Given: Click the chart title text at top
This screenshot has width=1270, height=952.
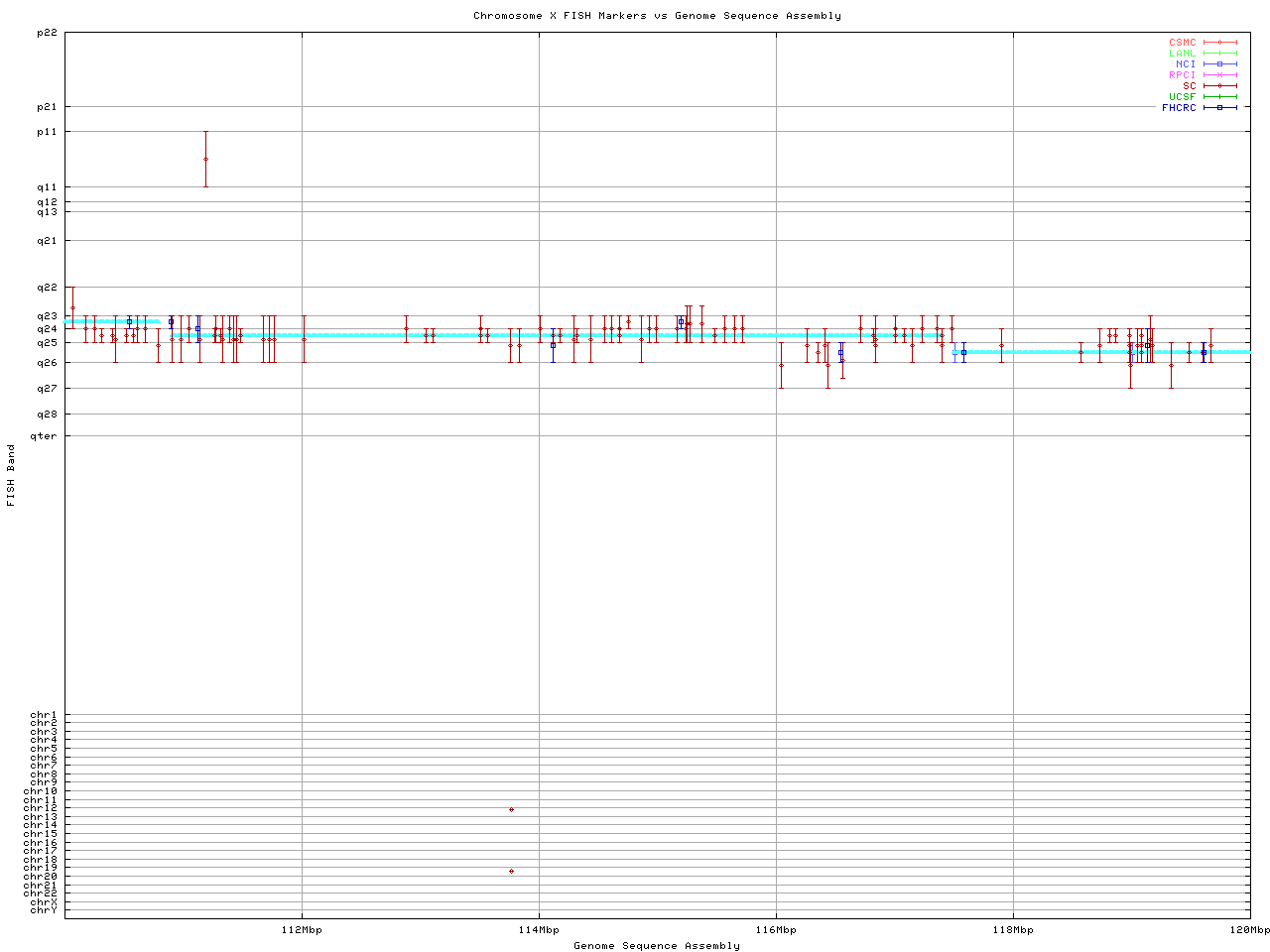Looking at the screenshot, I should tap(657, 16).
